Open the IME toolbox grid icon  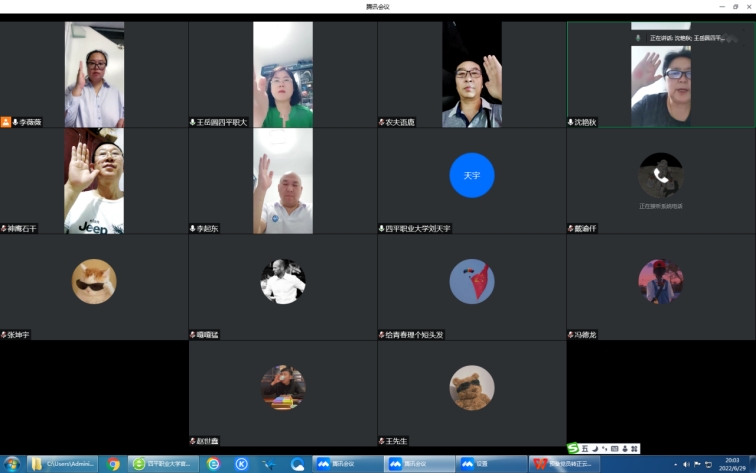pos(634,449)
